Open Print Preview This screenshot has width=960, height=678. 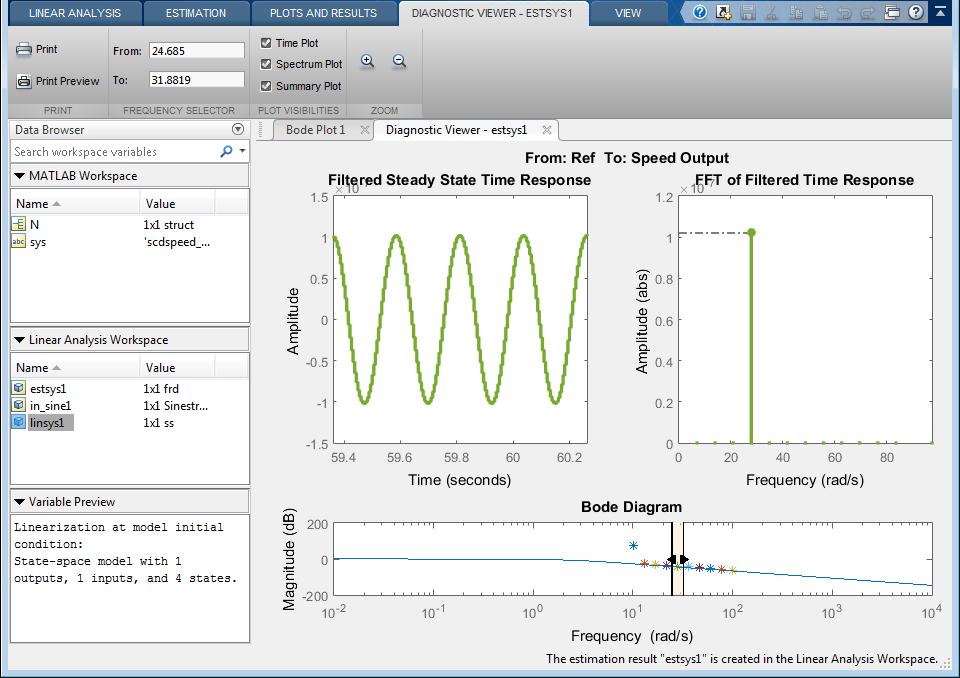58,81
